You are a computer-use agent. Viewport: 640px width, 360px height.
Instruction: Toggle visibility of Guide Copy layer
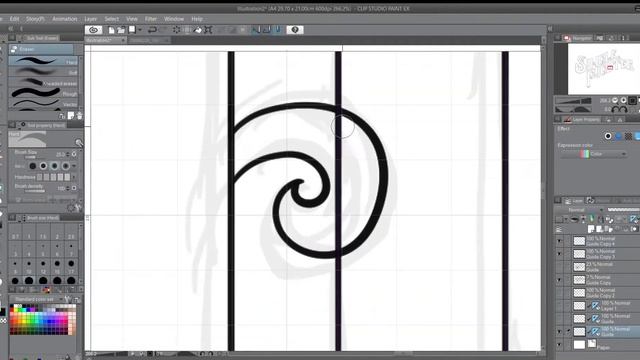pos(560,280)
